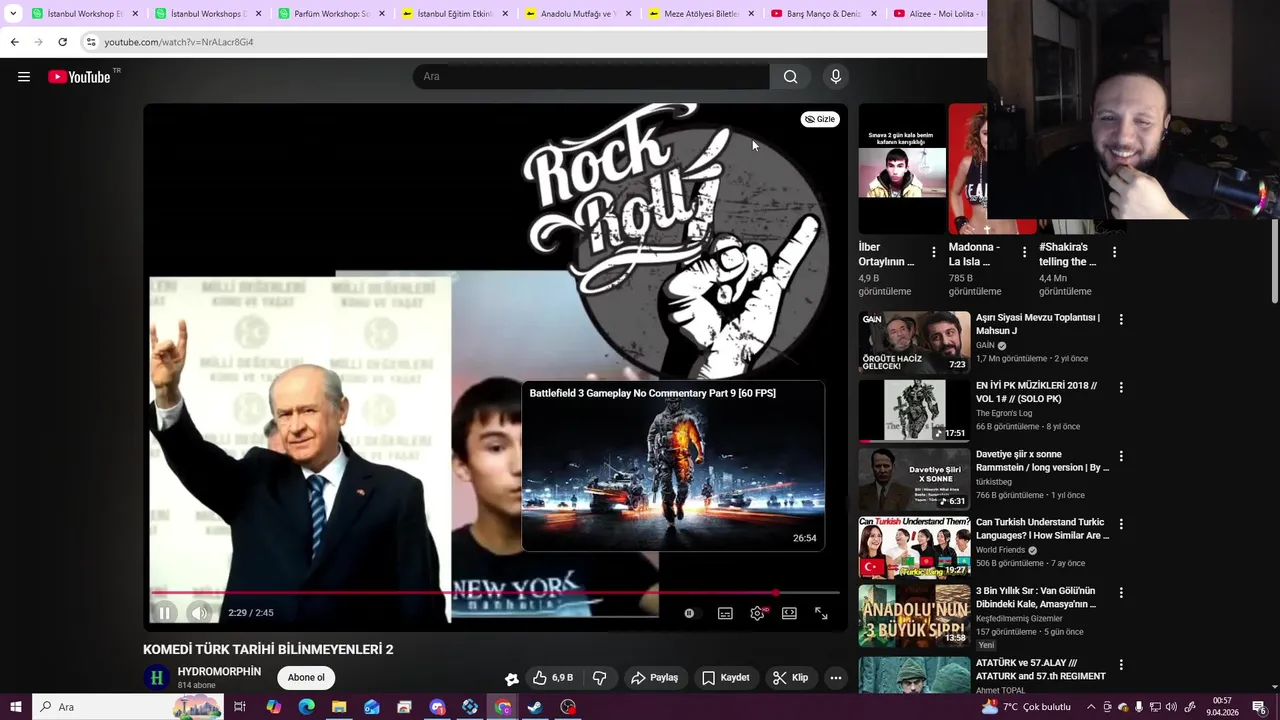Open options for Aşırı Siyasi Mevzu video
Image resolution: width=1280 pixels, height=720 pixels.
click(x=1121, y=319)
